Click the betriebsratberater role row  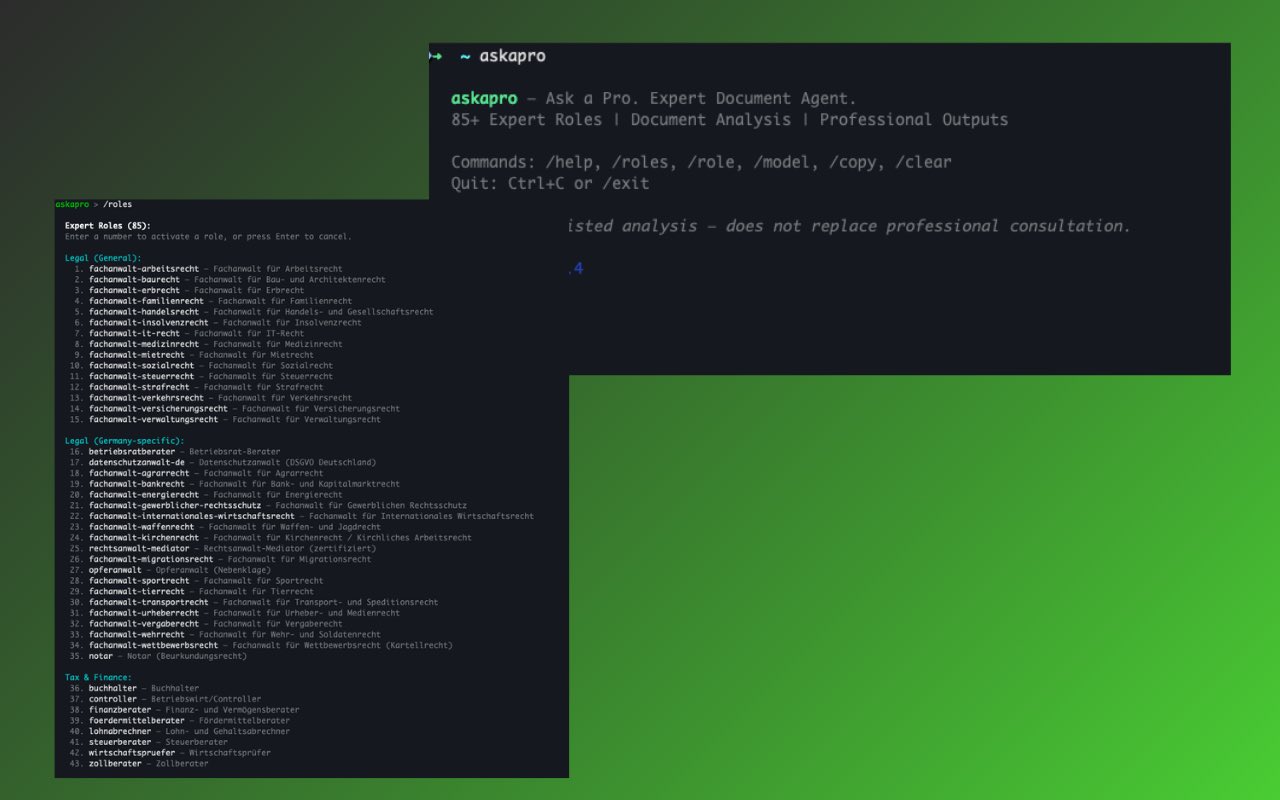(x=175, y=452)
